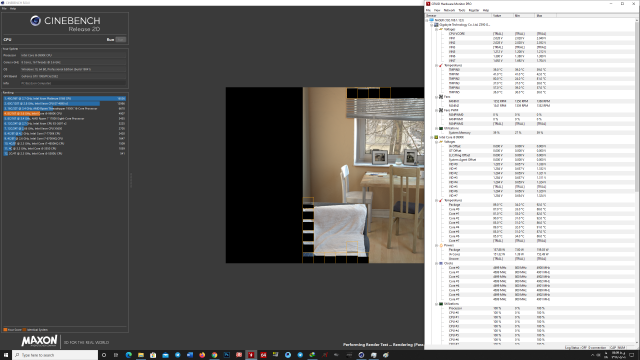This screenshot has height=360, width=640.
Task: Click the Info field under Your System
Action: coord(73,83)
